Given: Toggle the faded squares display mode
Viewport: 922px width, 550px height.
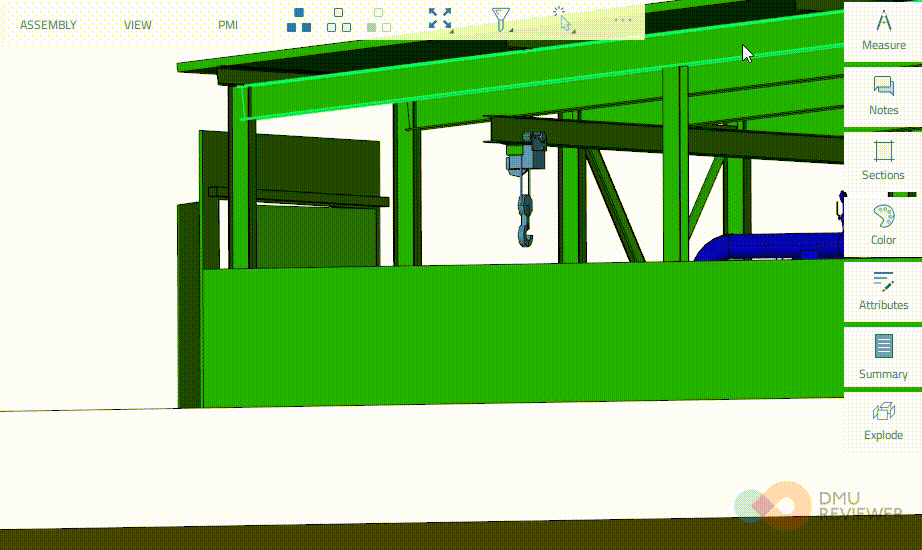Looking at the screenshot, I should (378, 21).
